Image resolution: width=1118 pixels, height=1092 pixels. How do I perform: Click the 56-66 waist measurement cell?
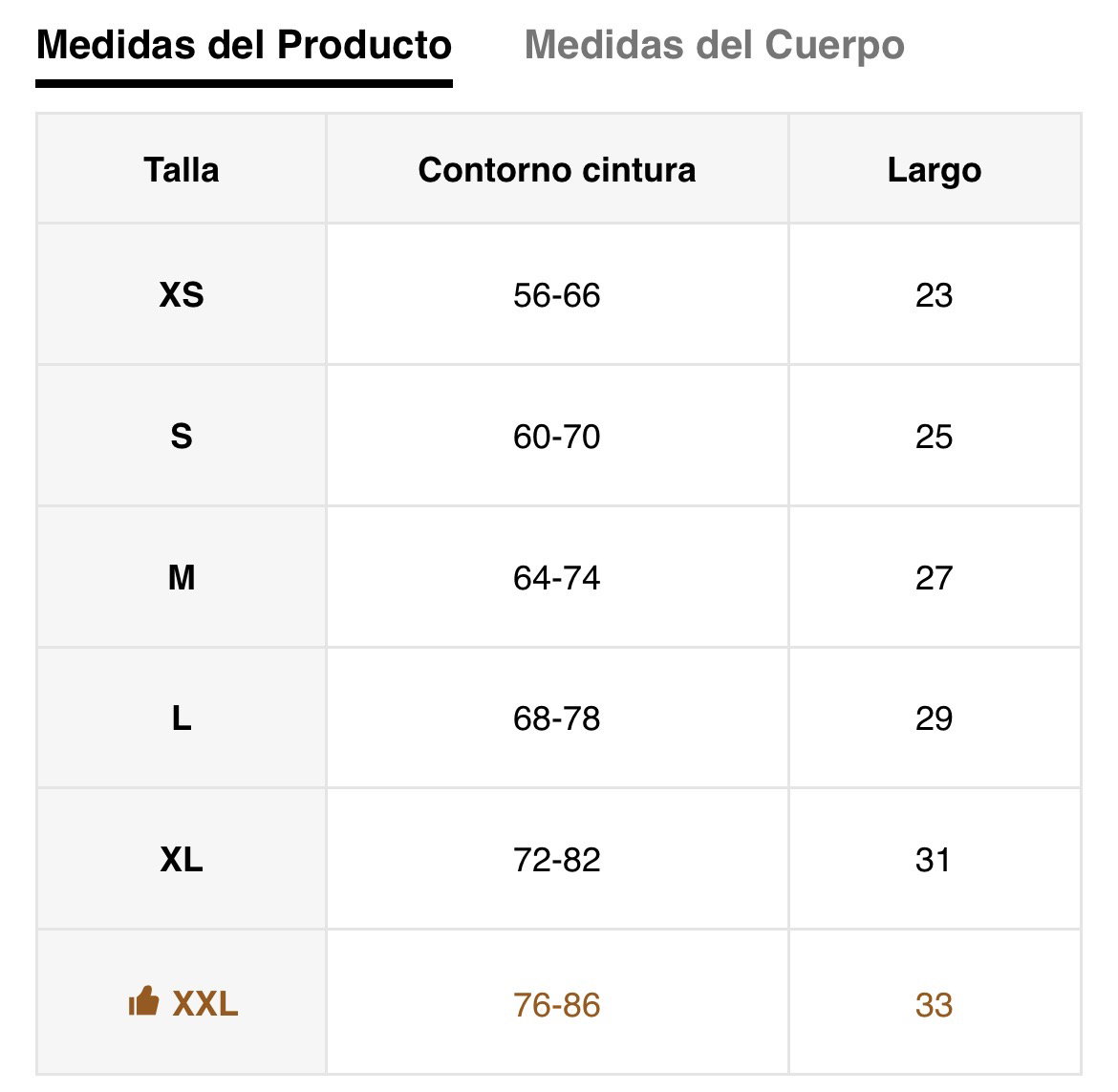coord(557,295)
